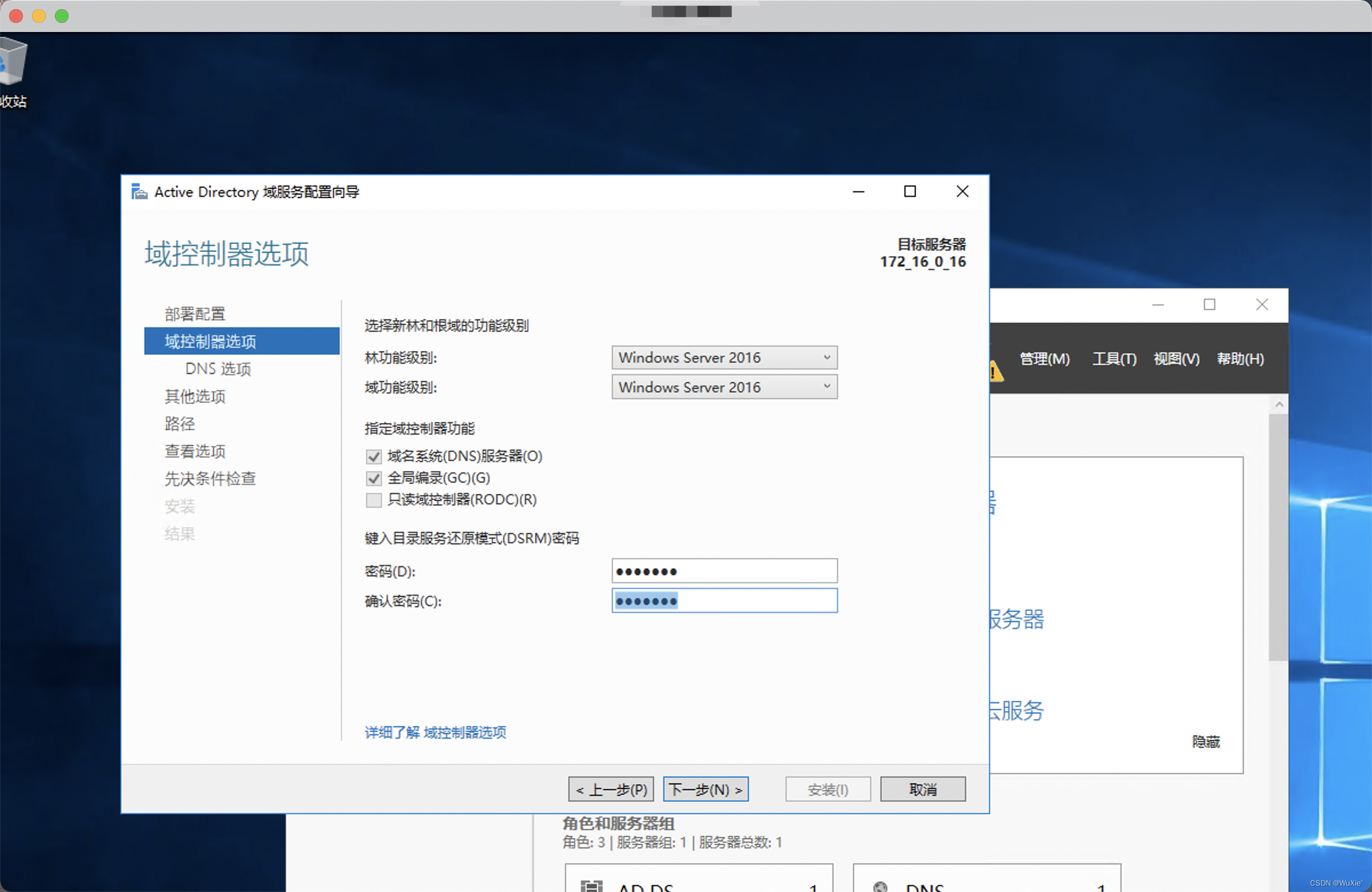Close the AD configuration wizard window

962,192
